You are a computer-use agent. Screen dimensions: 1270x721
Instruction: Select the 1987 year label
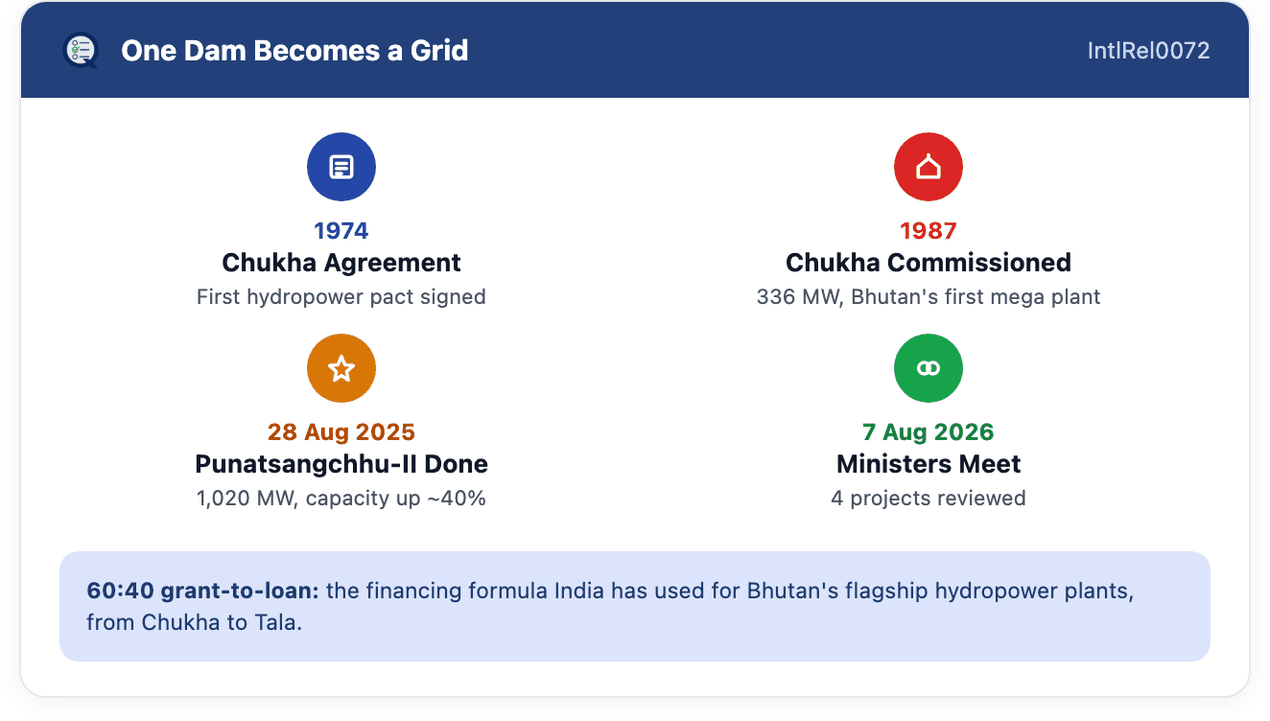click(928, 231)
